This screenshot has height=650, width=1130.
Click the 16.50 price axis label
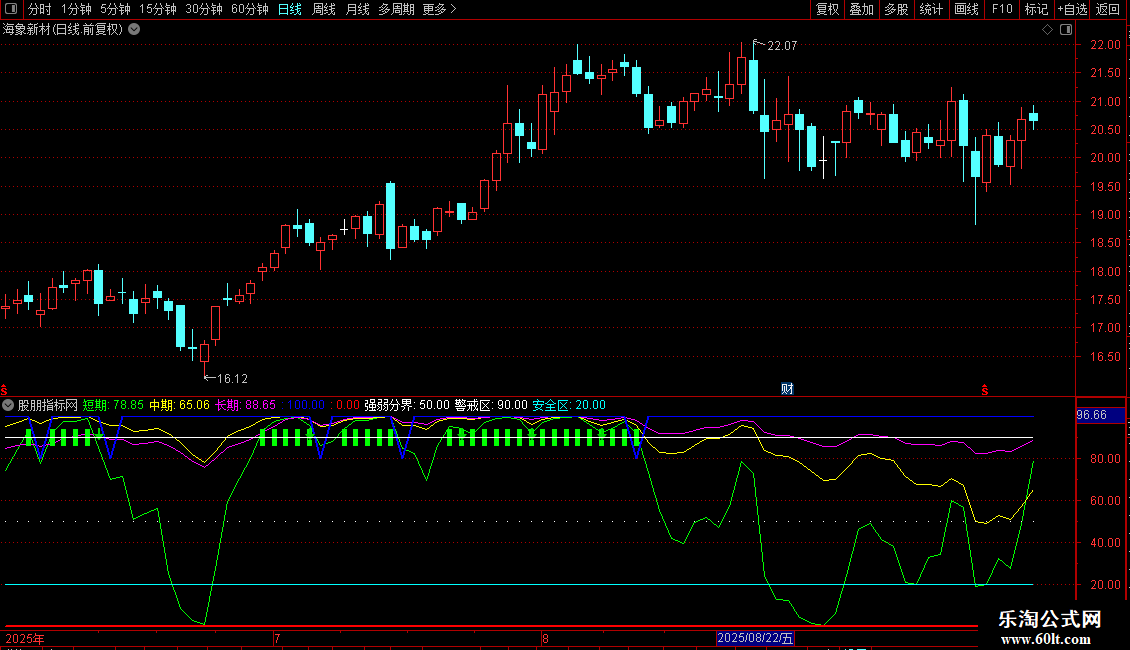[1105, 357]
